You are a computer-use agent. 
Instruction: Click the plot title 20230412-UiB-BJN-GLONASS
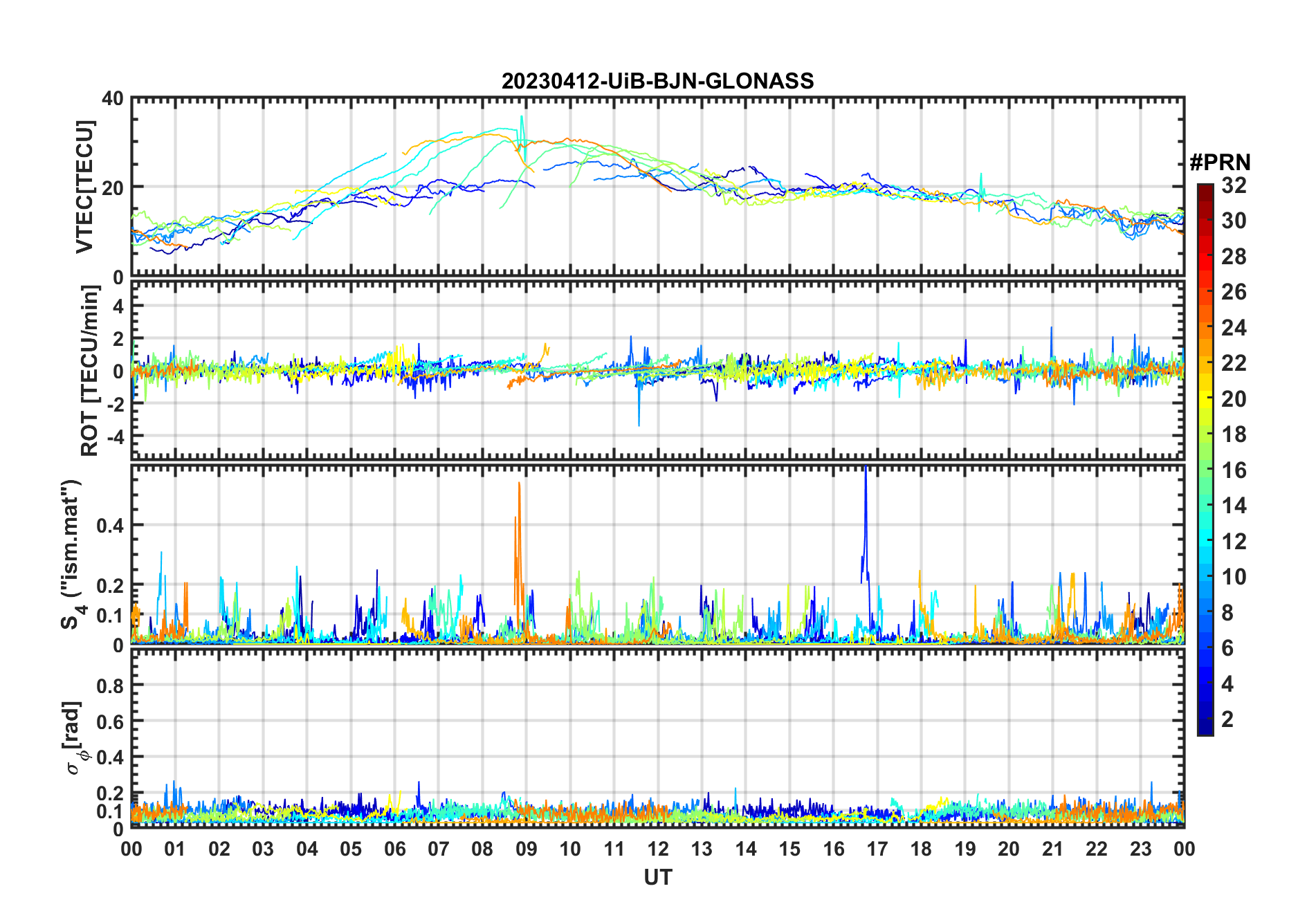click(x=657, y=81)
